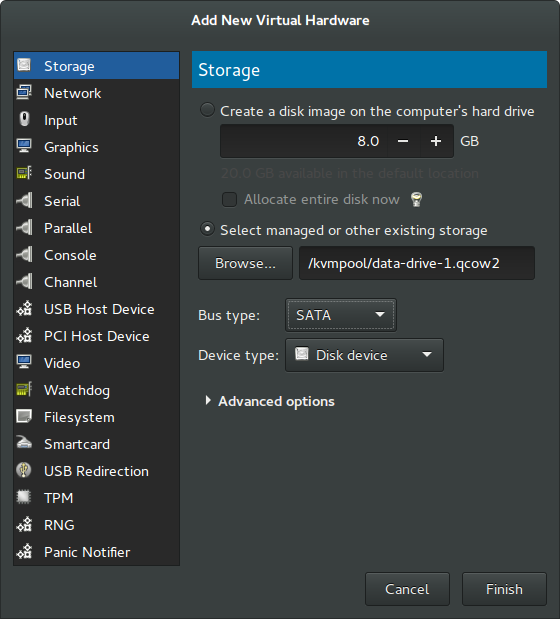Click the Cancel button
Viewport: 560px width, 619px height.
(x=407, y=589)
